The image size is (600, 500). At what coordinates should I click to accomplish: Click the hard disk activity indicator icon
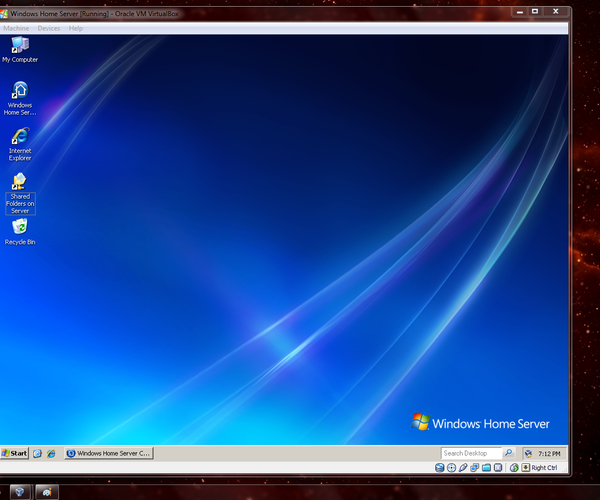coord(440,467)
